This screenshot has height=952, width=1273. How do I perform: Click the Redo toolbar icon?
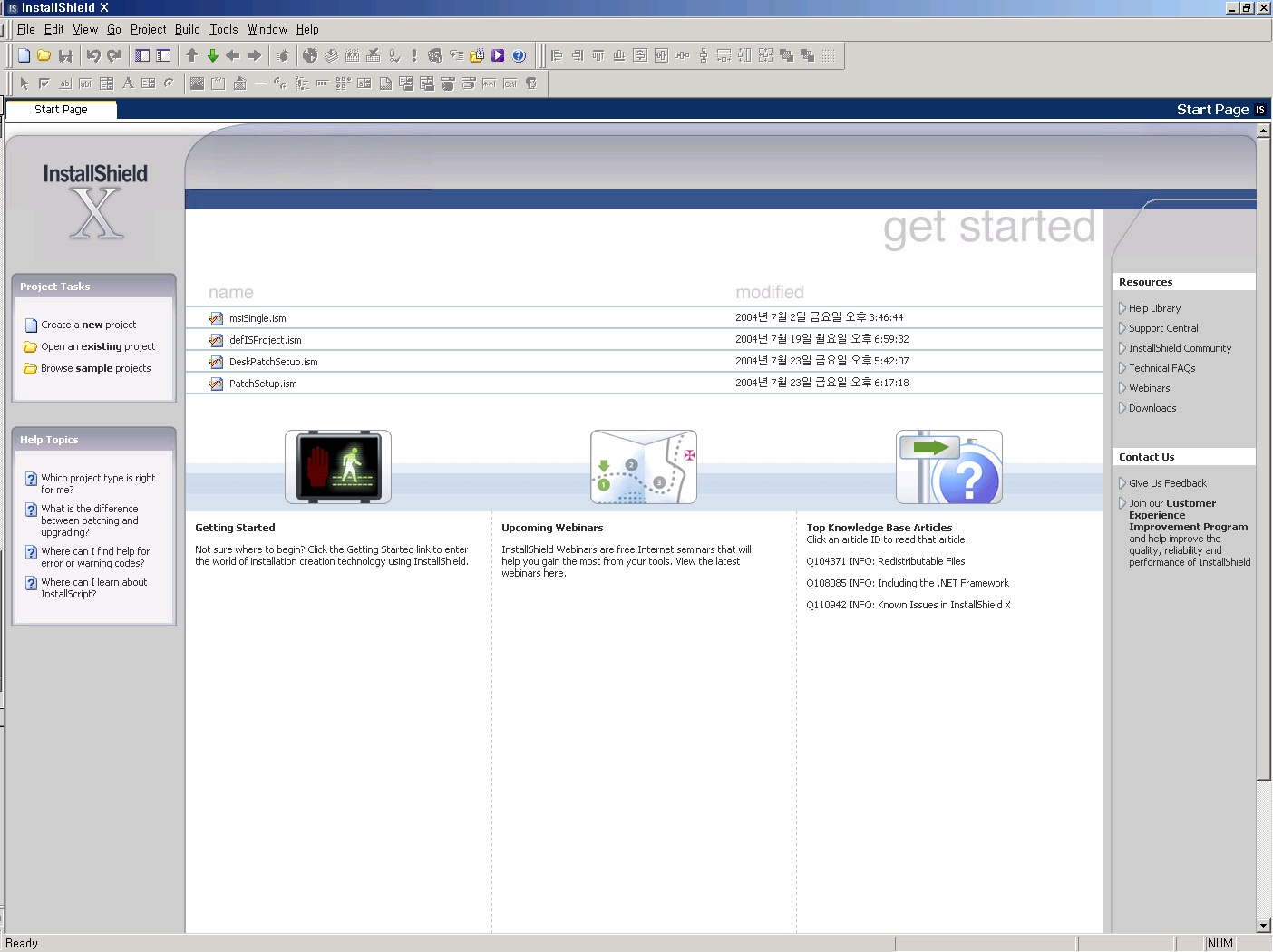tap(114, 55)
